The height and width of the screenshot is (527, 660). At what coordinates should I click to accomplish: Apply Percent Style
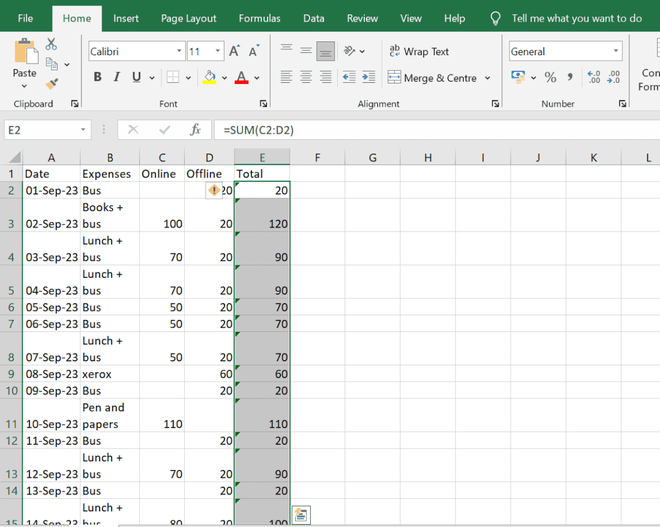pos(550,77)
